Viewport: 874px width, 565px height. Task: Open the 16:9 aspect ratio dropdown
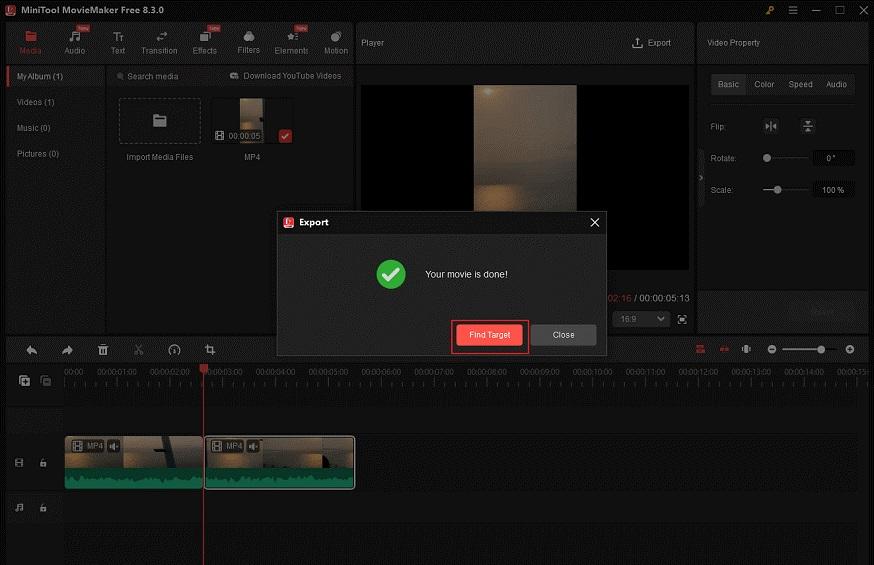click(643, 319)
